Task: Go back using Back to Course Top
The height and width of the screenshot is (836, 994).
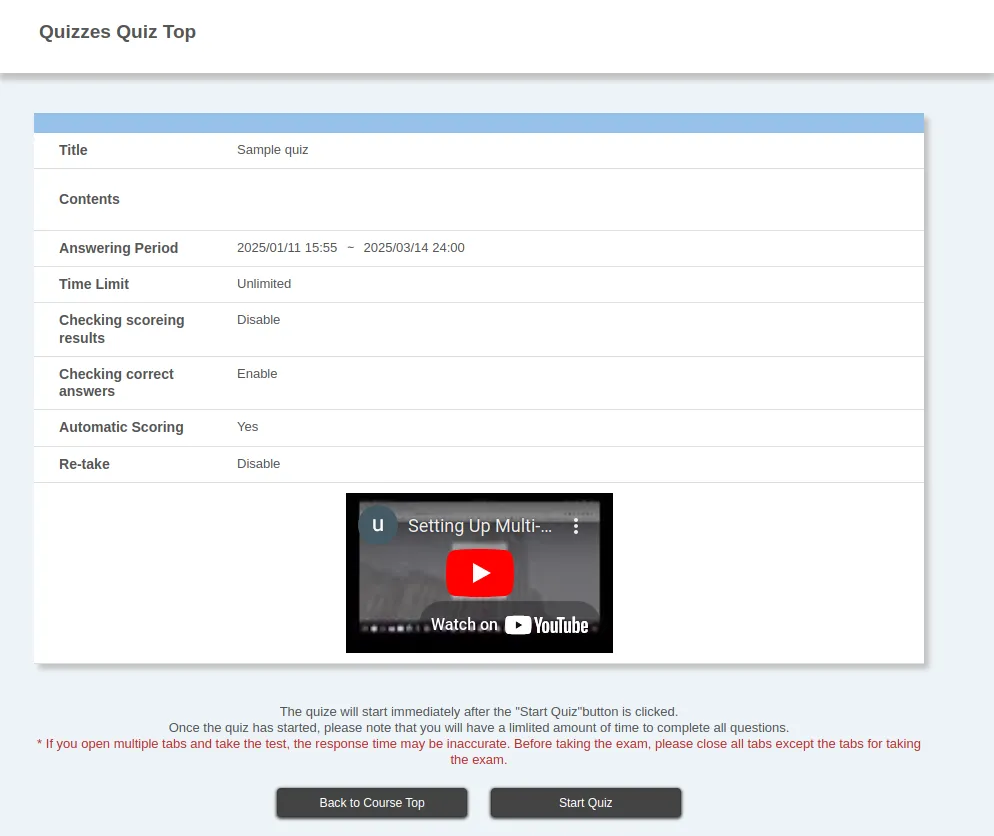Action: pos(372,803)
